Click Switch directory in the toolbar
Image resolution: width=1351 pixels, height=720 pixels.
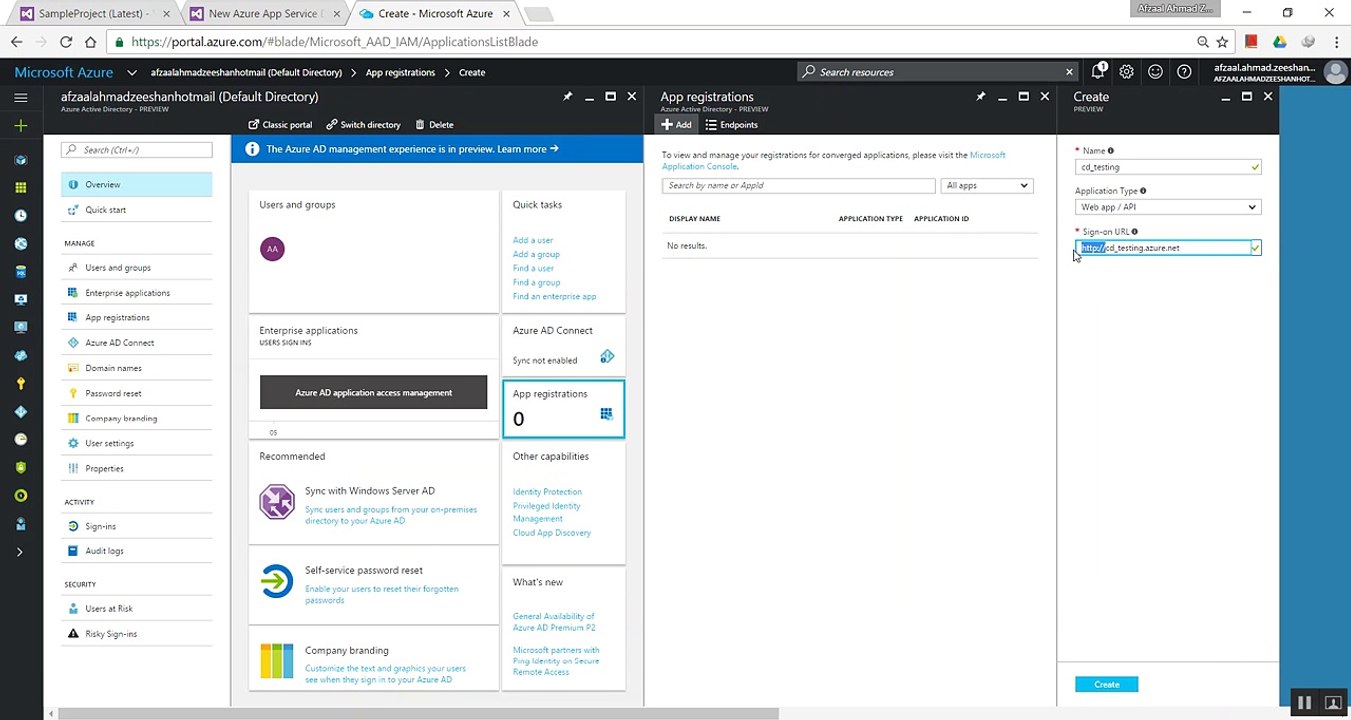(x=363, y=125)
